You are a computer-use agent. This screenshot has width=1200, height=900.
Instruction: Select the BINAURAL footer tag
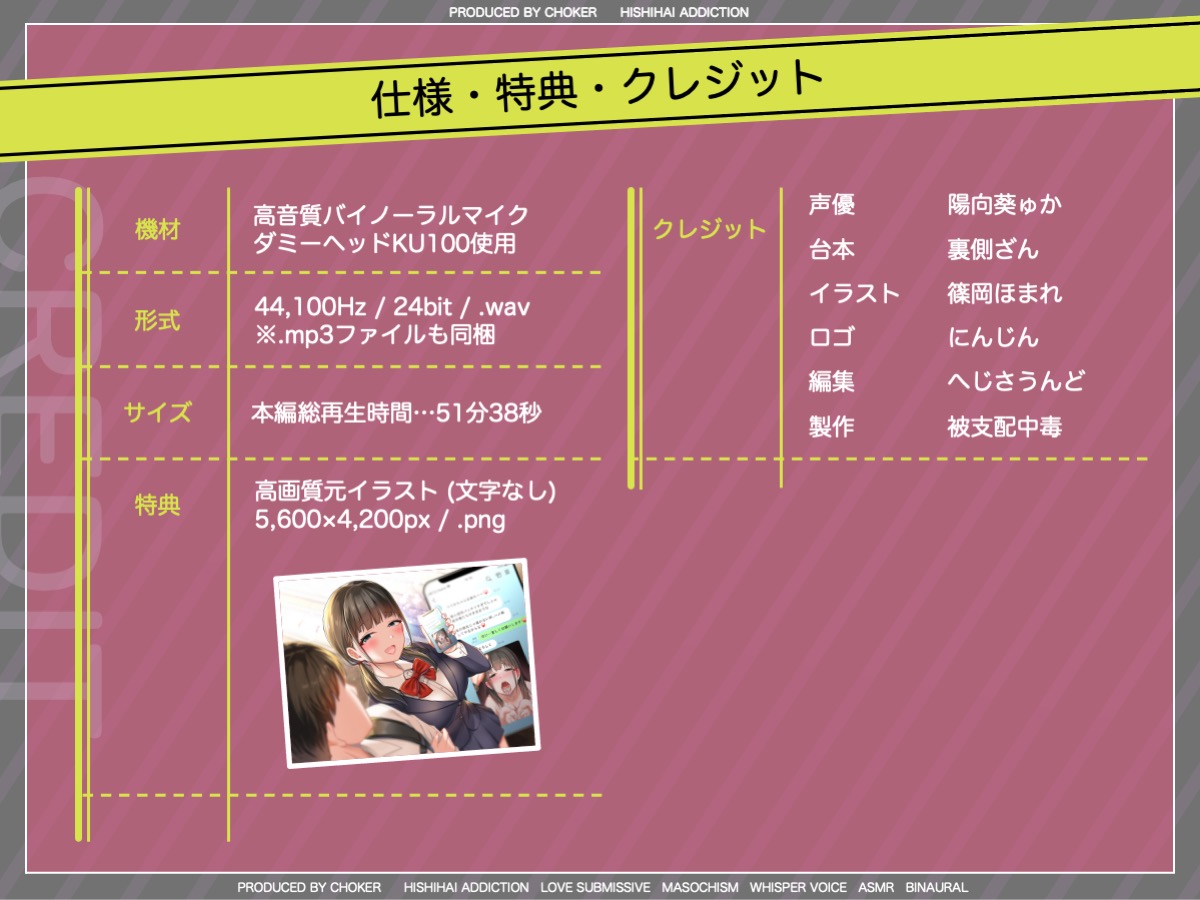[x=936, y=887]
